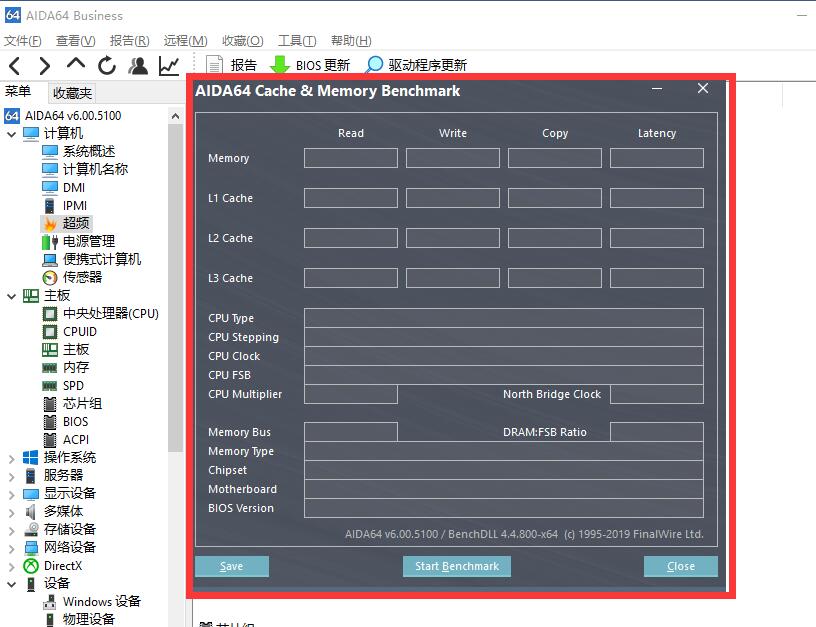Click the Memory Read result field
The width and height of the screenshot is (816, 627).
click(x=351, y=158)
